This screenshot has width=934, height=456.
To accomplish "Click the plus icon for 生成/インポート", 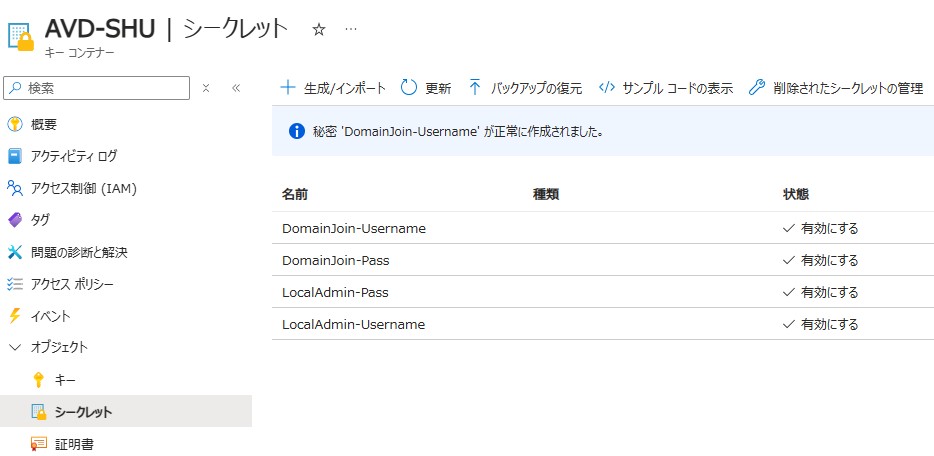I will [x=288, y=88].
